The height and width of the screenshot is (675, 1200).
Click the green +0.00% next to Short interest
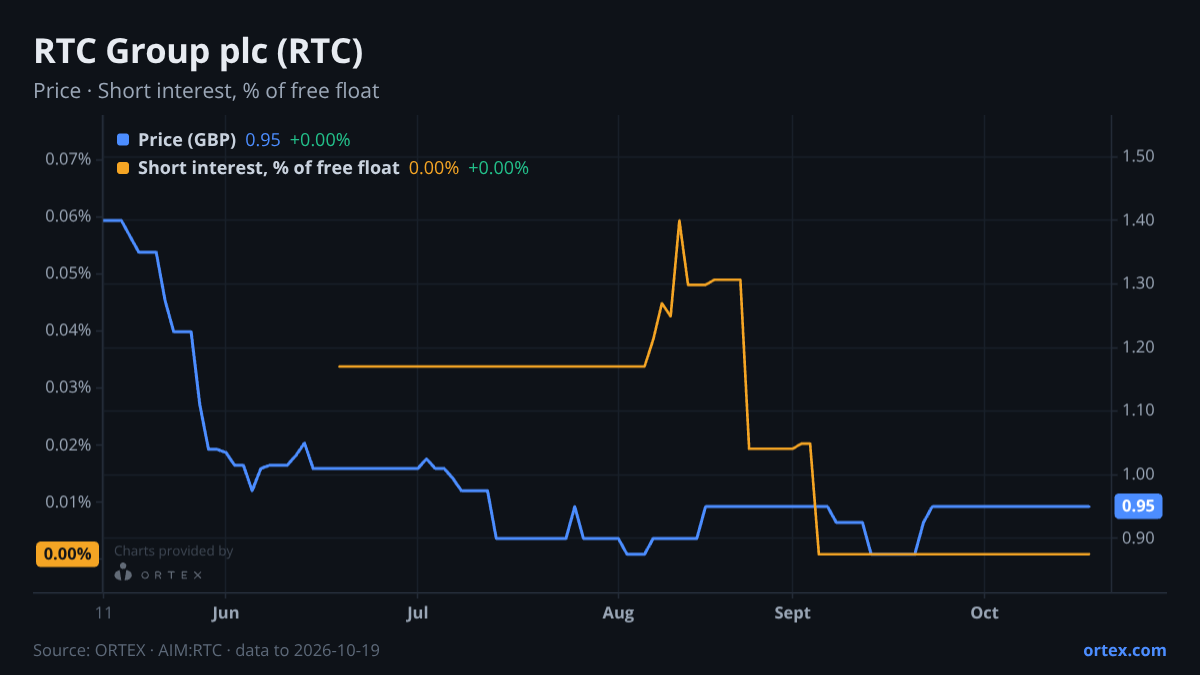(498, 168)
